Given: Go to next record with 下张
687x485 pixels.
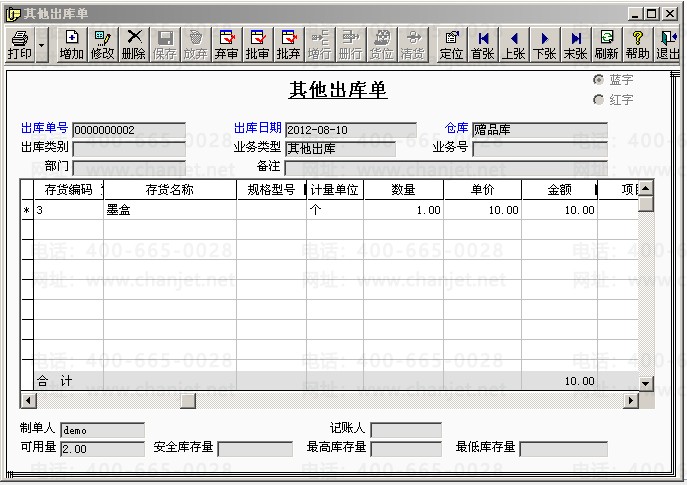Looking at the screenshot, I should [x=545, y=45].
